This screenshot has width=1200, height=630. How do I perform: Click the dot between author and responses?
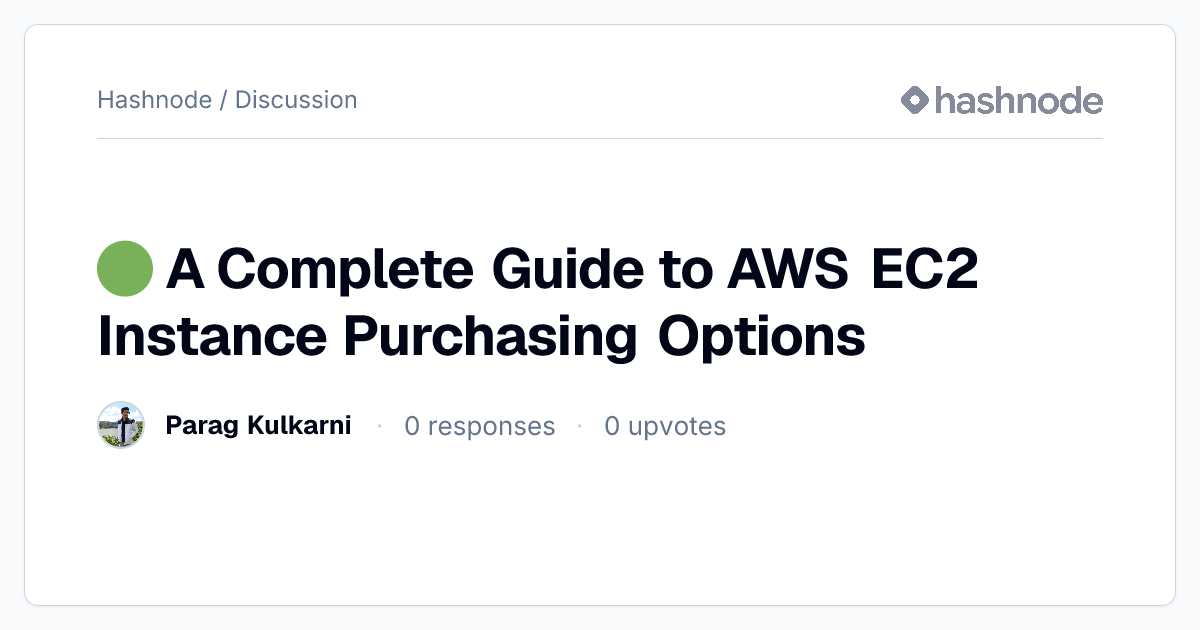point(379,426)
